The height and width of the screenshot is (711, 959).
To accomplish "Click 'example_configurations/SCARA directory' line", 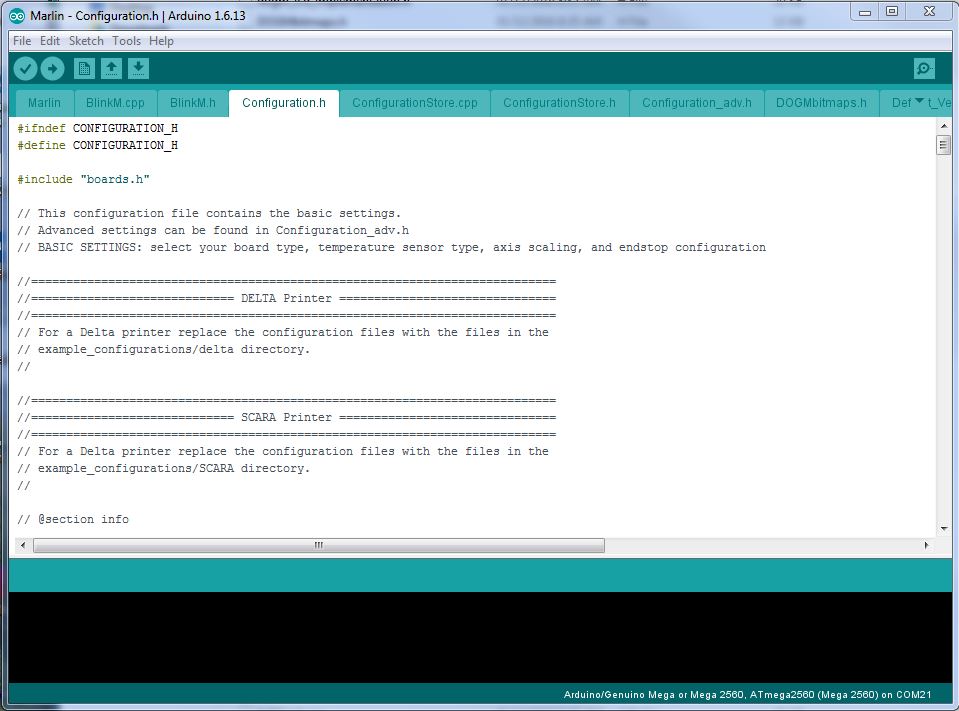I will (164, 468).
